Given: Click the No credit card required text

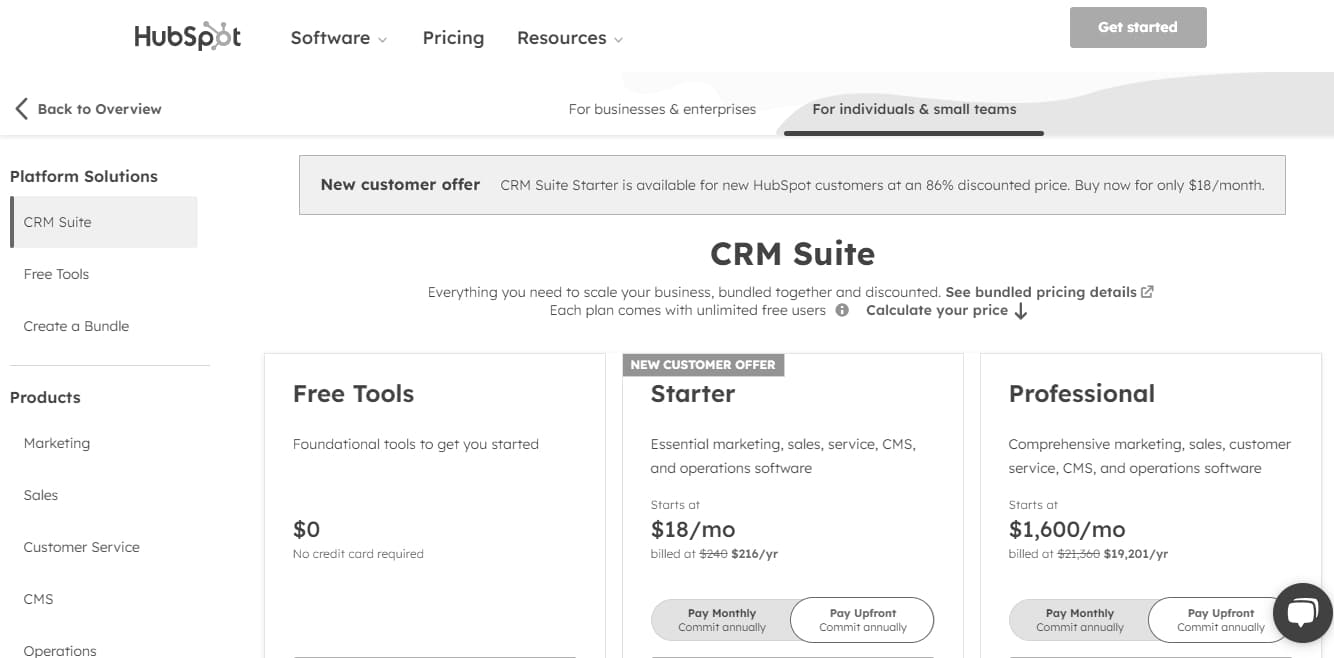Looking at the screenshot, I should (x=358, y=554).
